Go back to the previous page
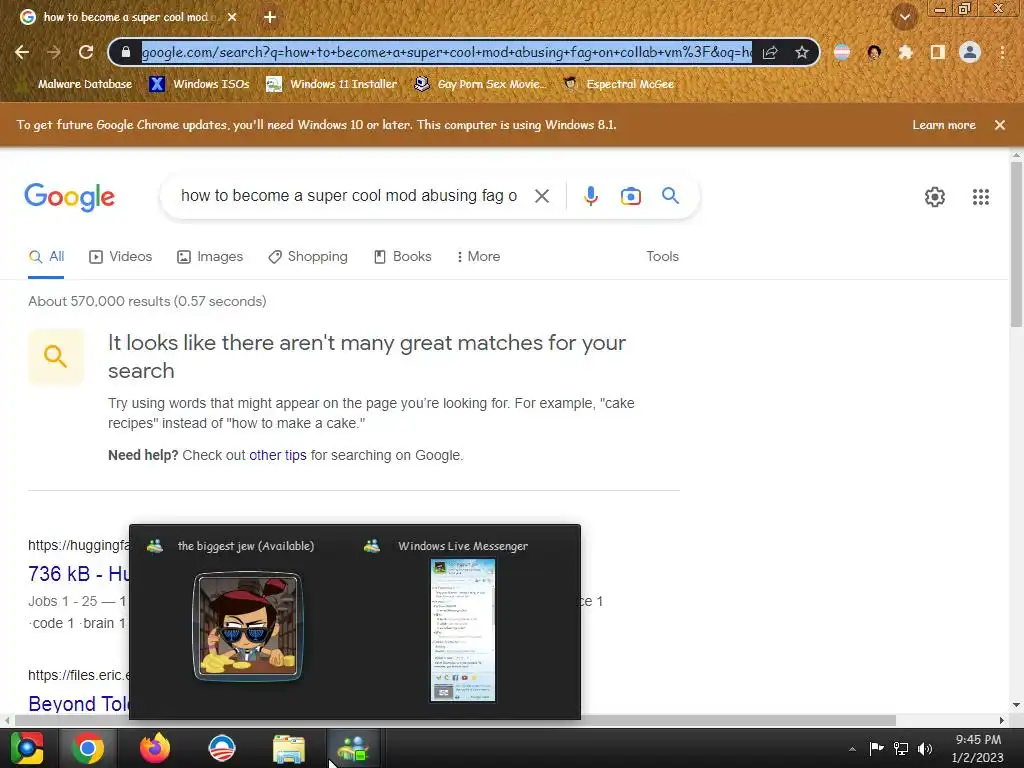This screenshot has height=768, width=1024. tap(22, 52)
